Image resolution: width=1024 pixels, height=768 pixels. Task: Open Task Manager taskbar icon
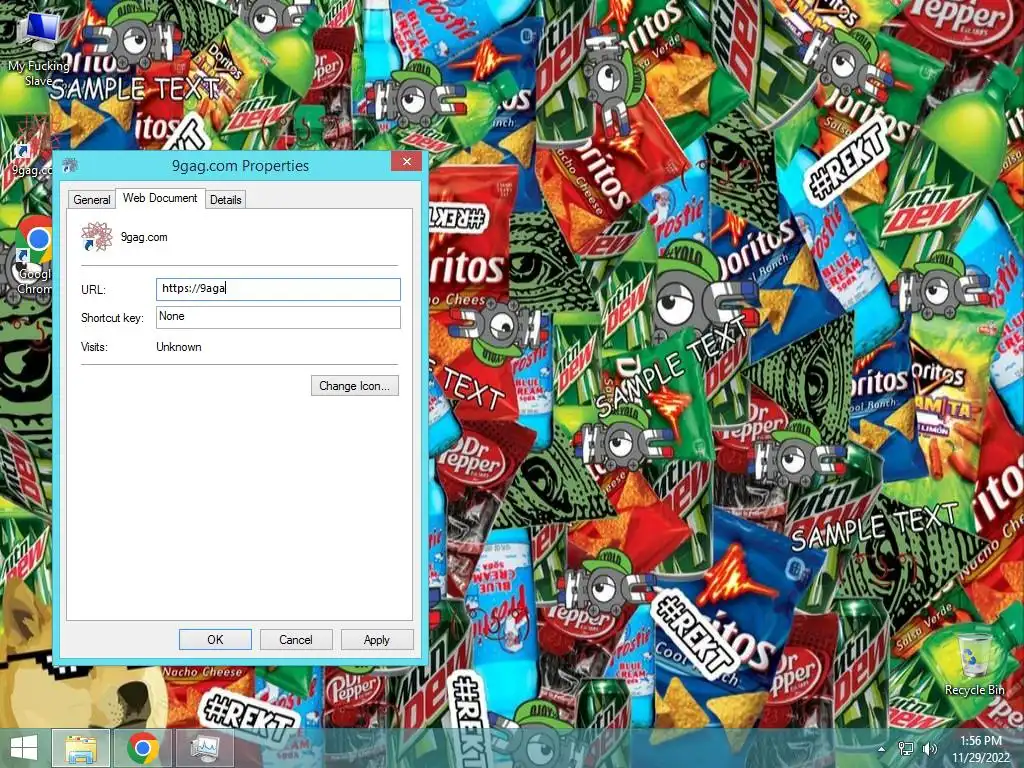coord(206,748)
